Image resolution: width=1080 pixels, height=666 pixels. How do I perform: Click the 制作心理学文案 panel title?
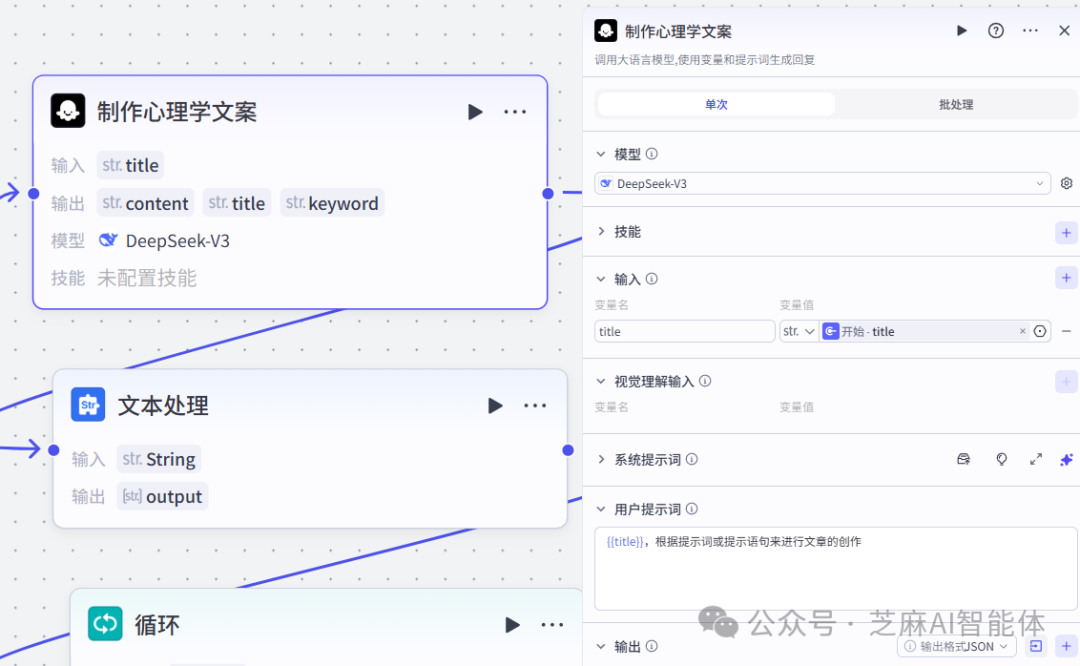(x=678, y=31)
